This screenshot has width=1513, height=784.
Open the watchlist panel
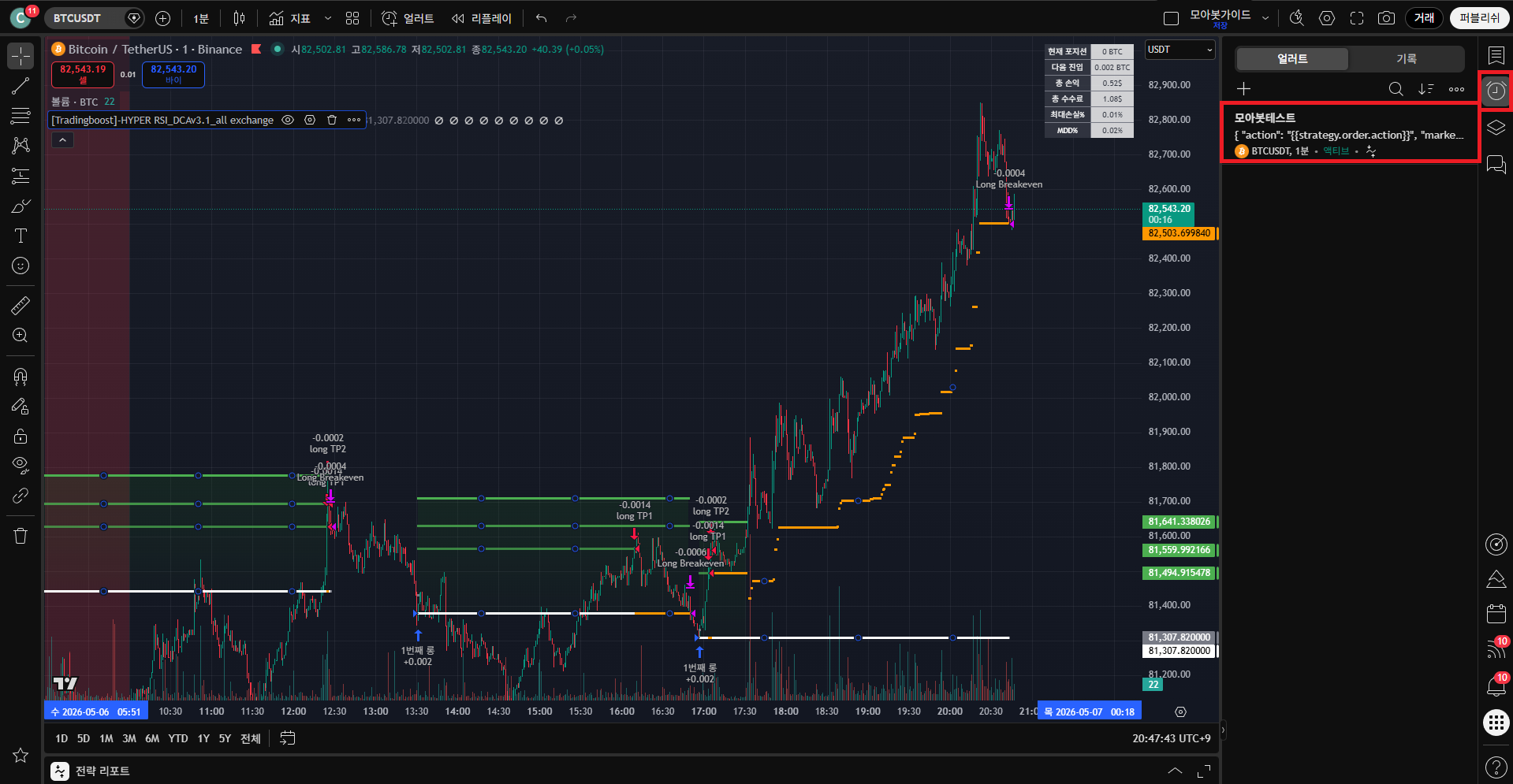[1496, 55]
